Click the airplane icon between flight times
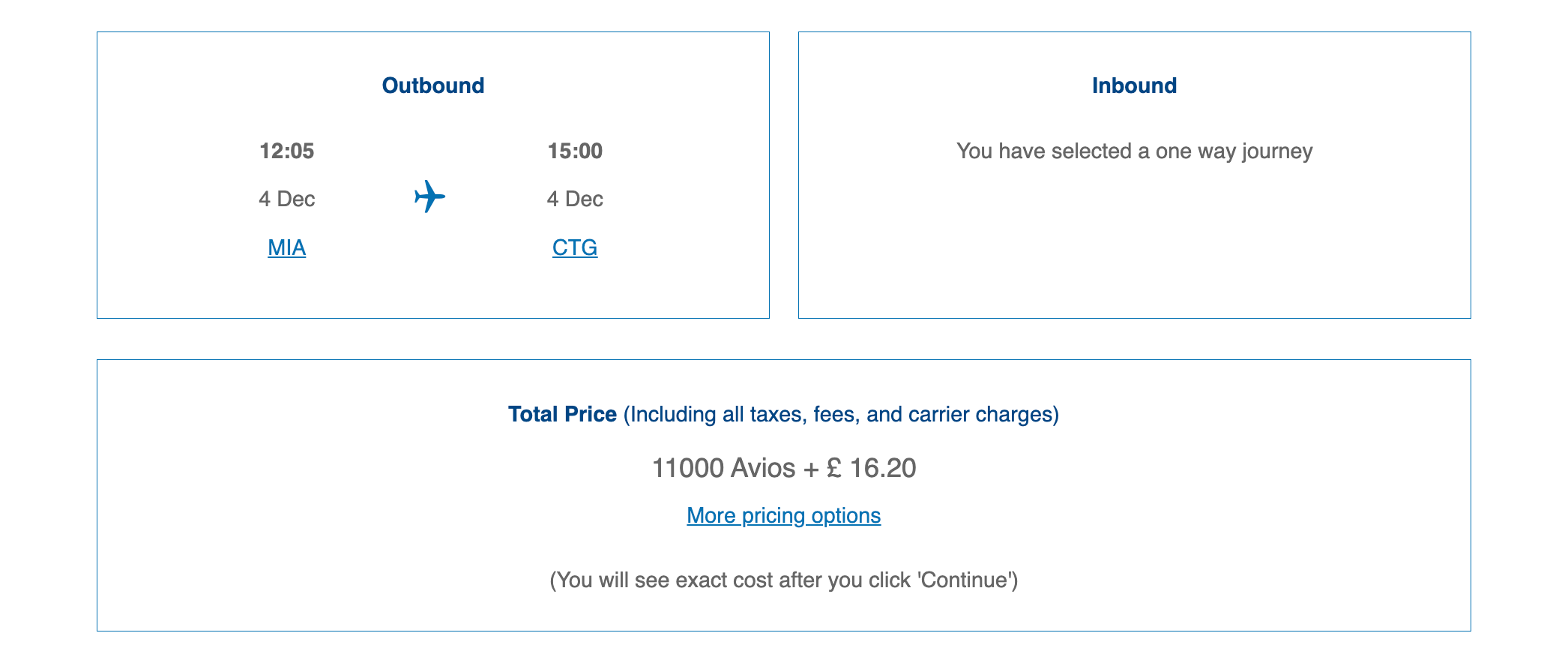Screen dimensions: 1568x651 coord(429,196)
